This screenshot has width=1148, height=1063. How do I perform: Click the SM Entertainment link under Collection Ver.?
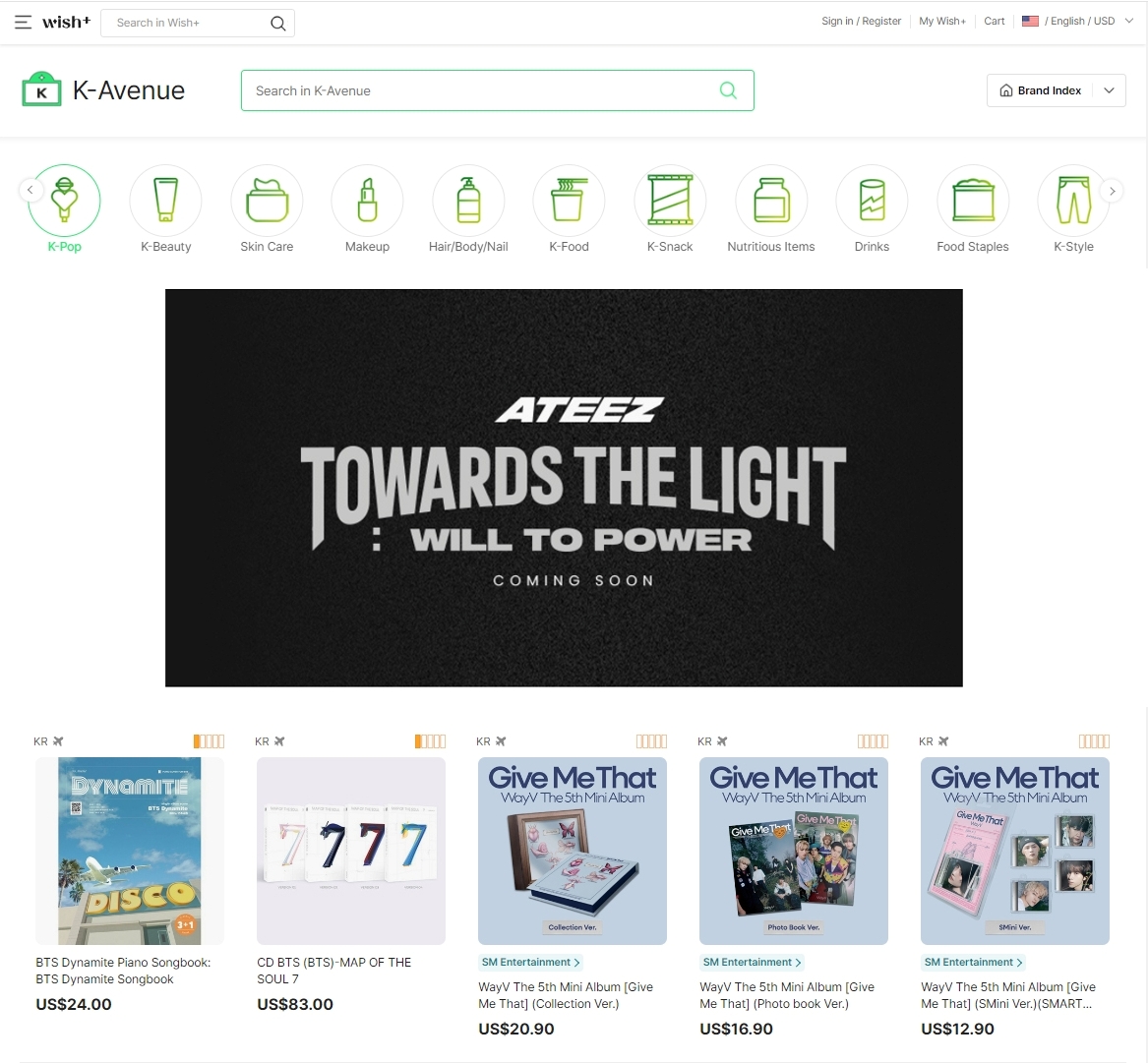pos(530,963)
